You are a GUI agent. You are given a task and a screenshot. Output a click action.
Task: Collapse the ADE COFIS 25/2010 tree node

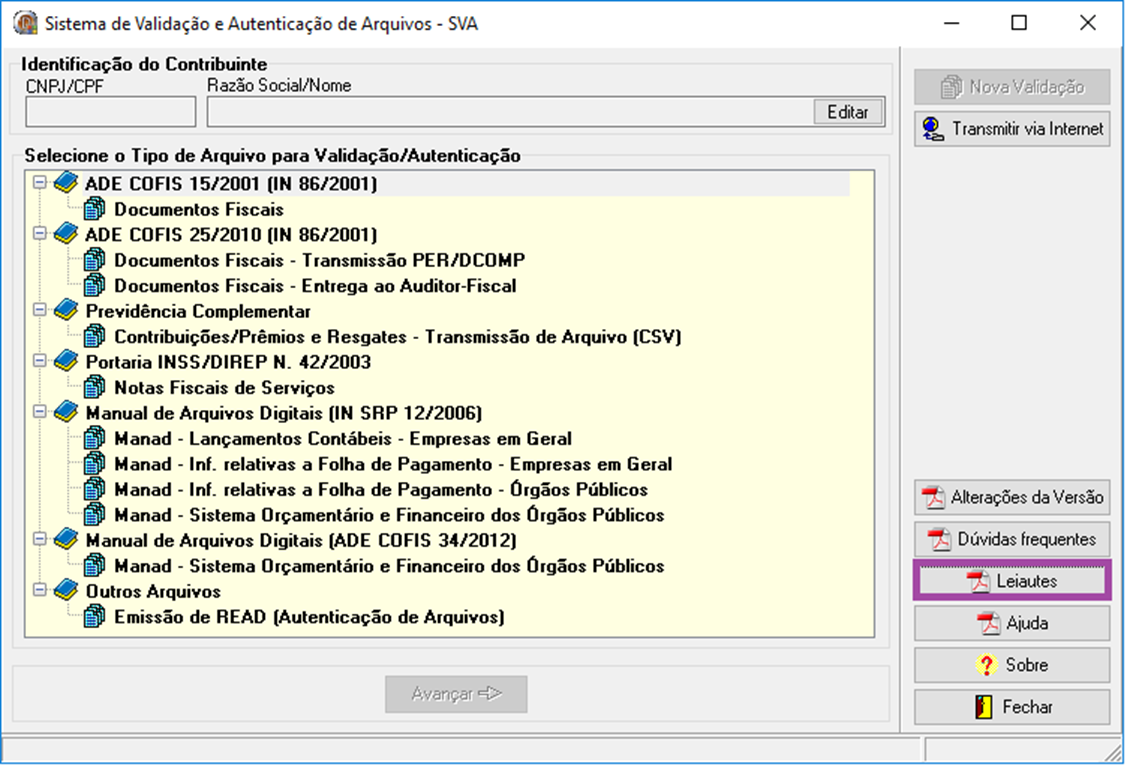pos(41,234)
